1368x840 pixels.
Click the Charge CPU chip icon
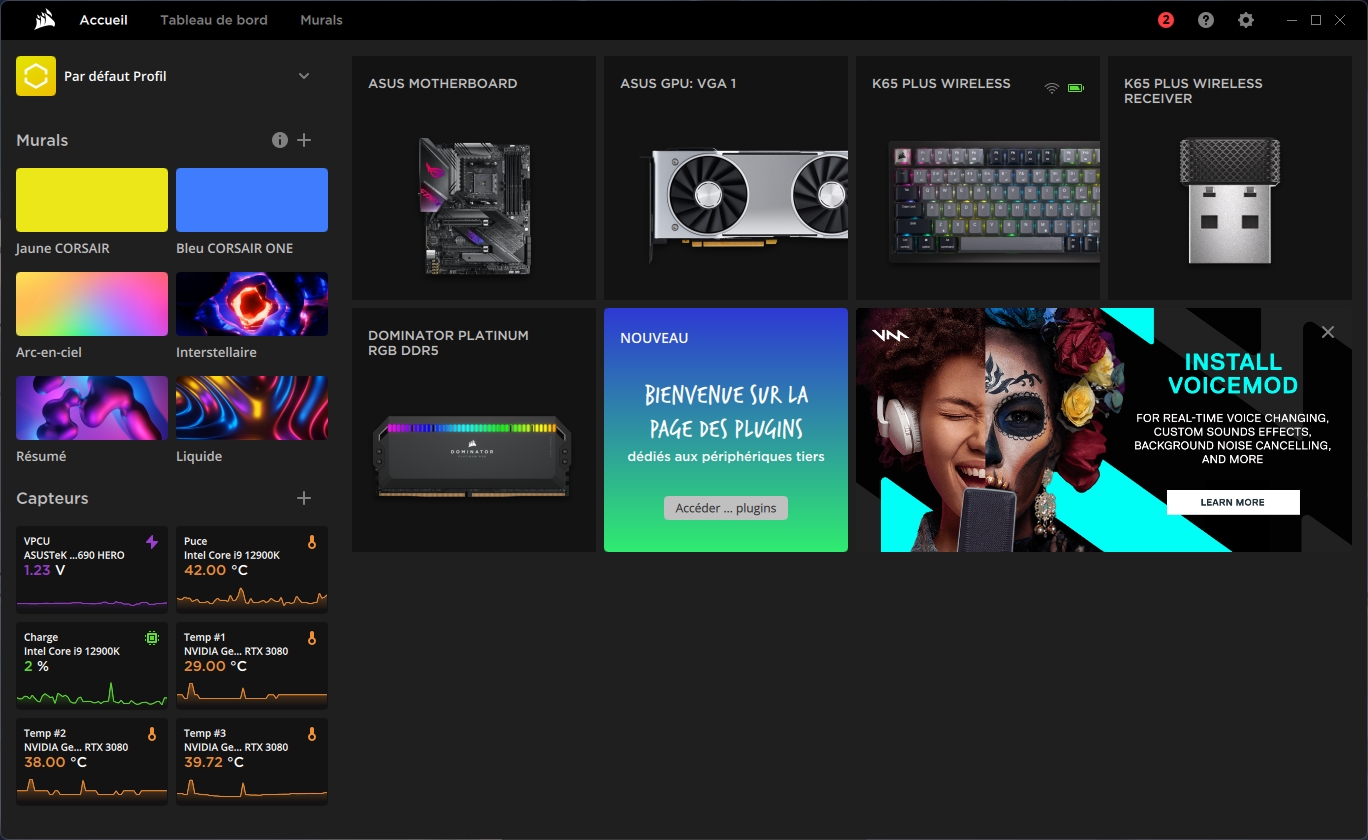[152, 638]
